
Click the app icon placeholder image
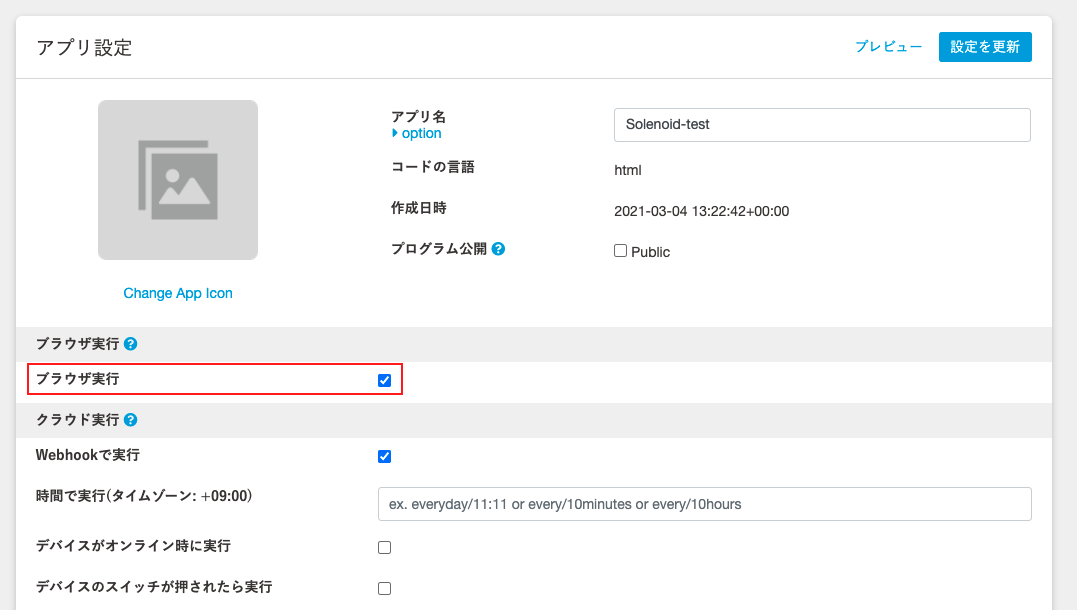pos(178,180)
